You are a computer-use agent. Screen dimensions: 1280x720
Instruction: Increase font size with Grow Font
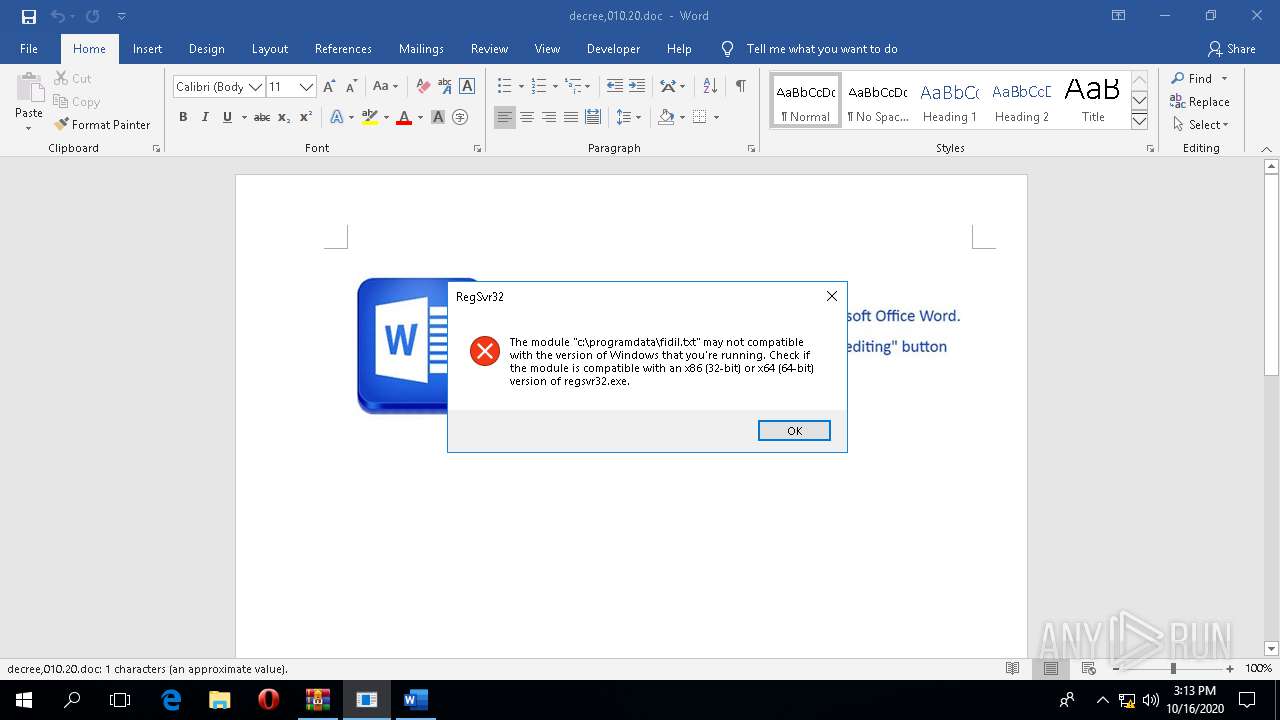pos(329,87)
